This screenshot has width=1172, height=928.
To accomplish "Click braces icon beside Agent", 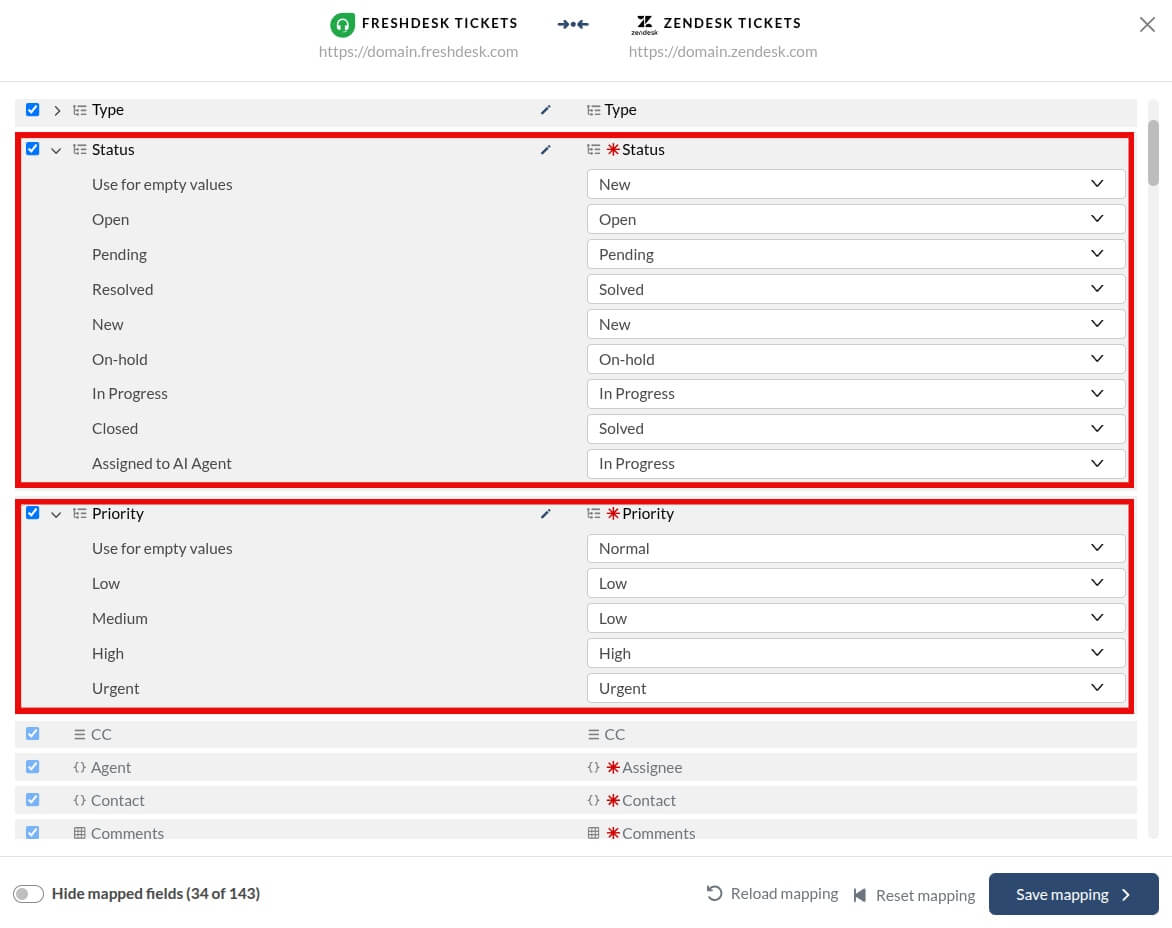I will (x=79, y=767).
